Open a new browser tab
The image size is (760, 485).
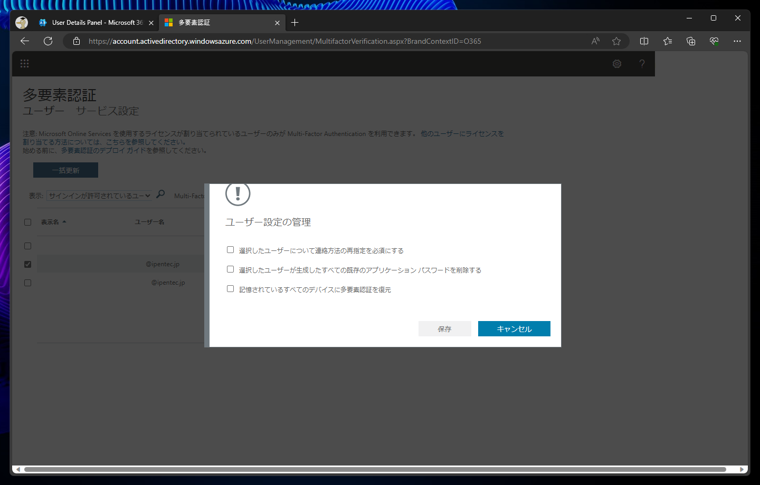(x=295, y=22)
